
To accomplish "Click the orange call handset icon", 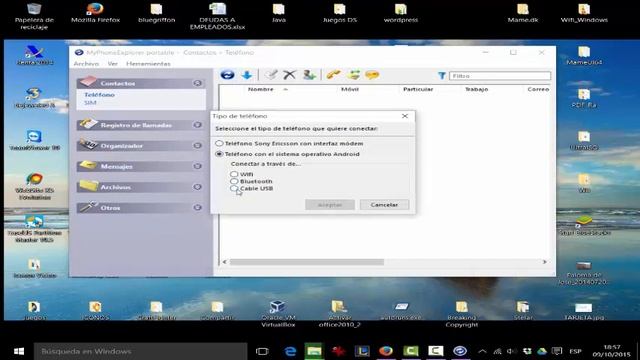I will pyautogui.click(x=333, y=75).
